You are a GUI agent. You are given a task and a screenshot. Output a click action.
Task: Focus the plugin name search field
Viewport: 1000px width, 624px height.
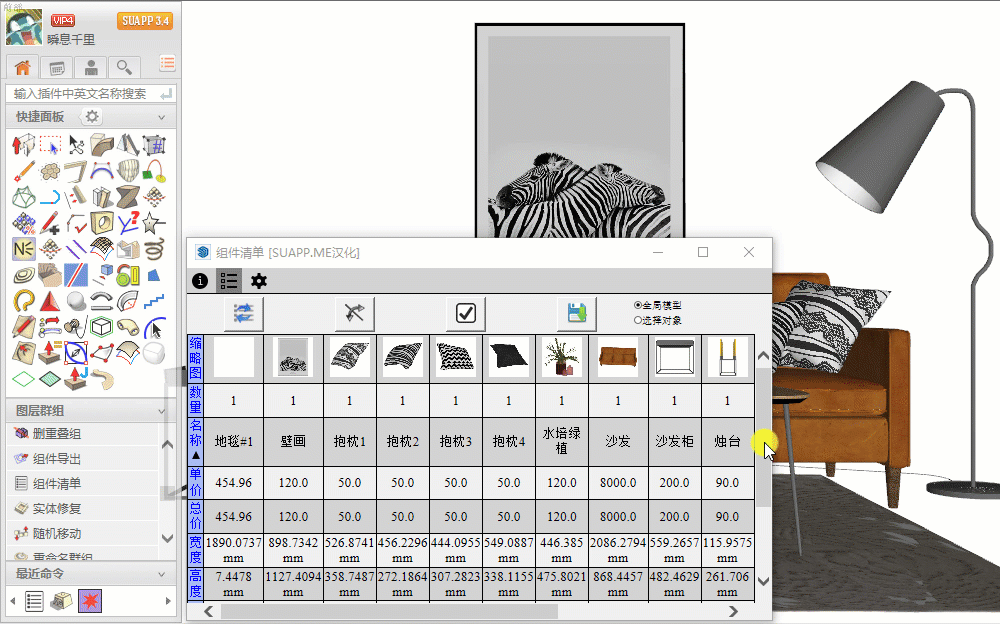pos(91,94)
